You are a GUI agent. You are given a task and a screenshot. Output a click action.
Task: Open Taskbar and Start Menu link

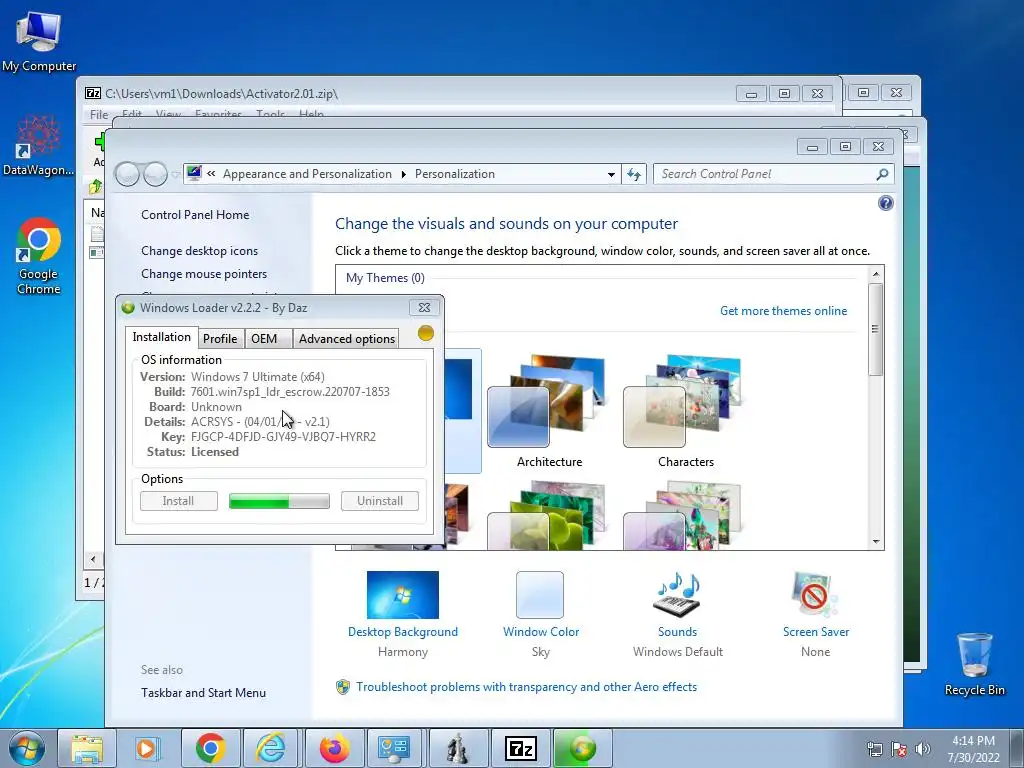203,693
